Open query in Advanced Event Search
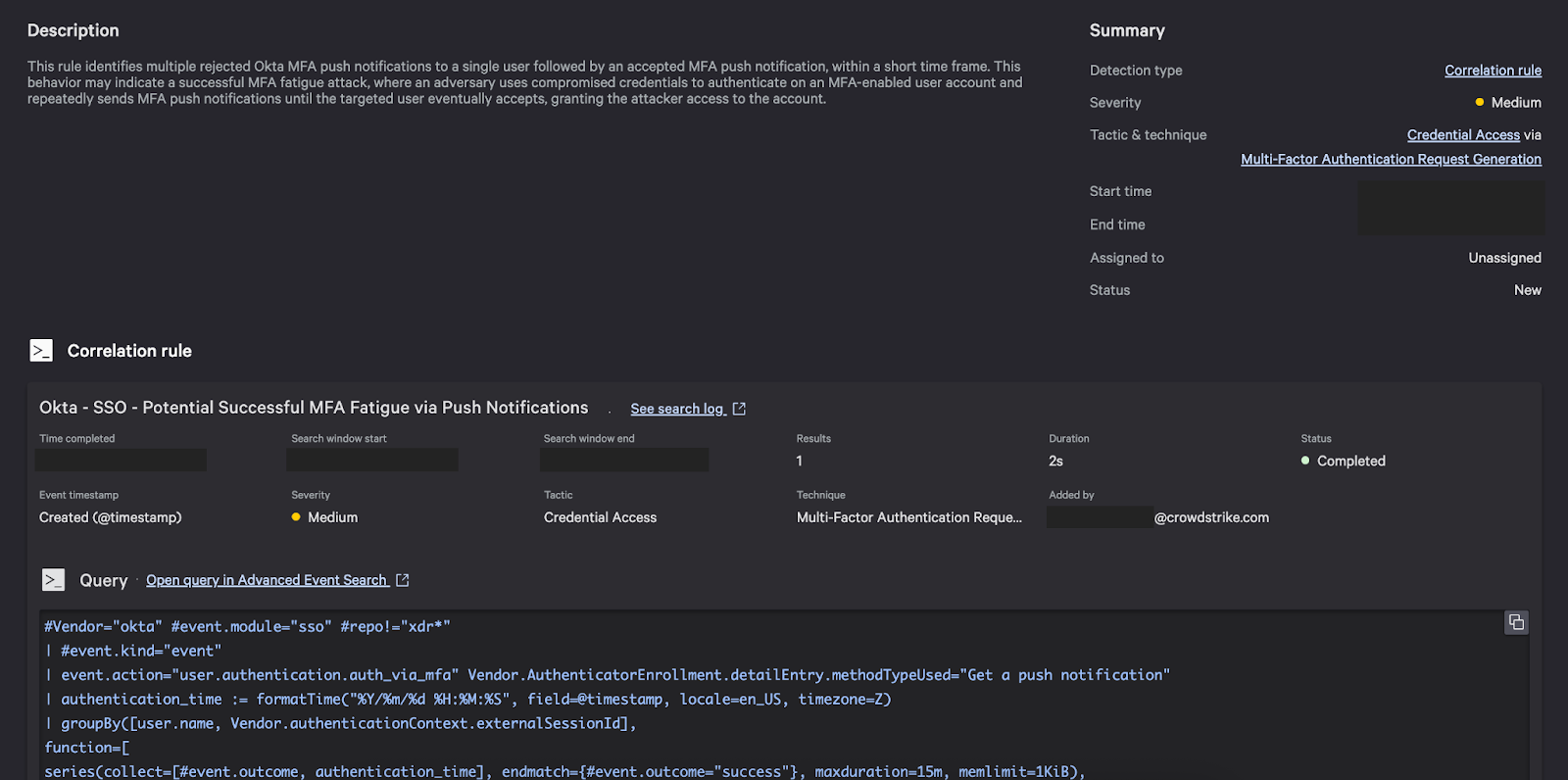Viewport: 1568px width, 780px height. [x=267, y=580]
